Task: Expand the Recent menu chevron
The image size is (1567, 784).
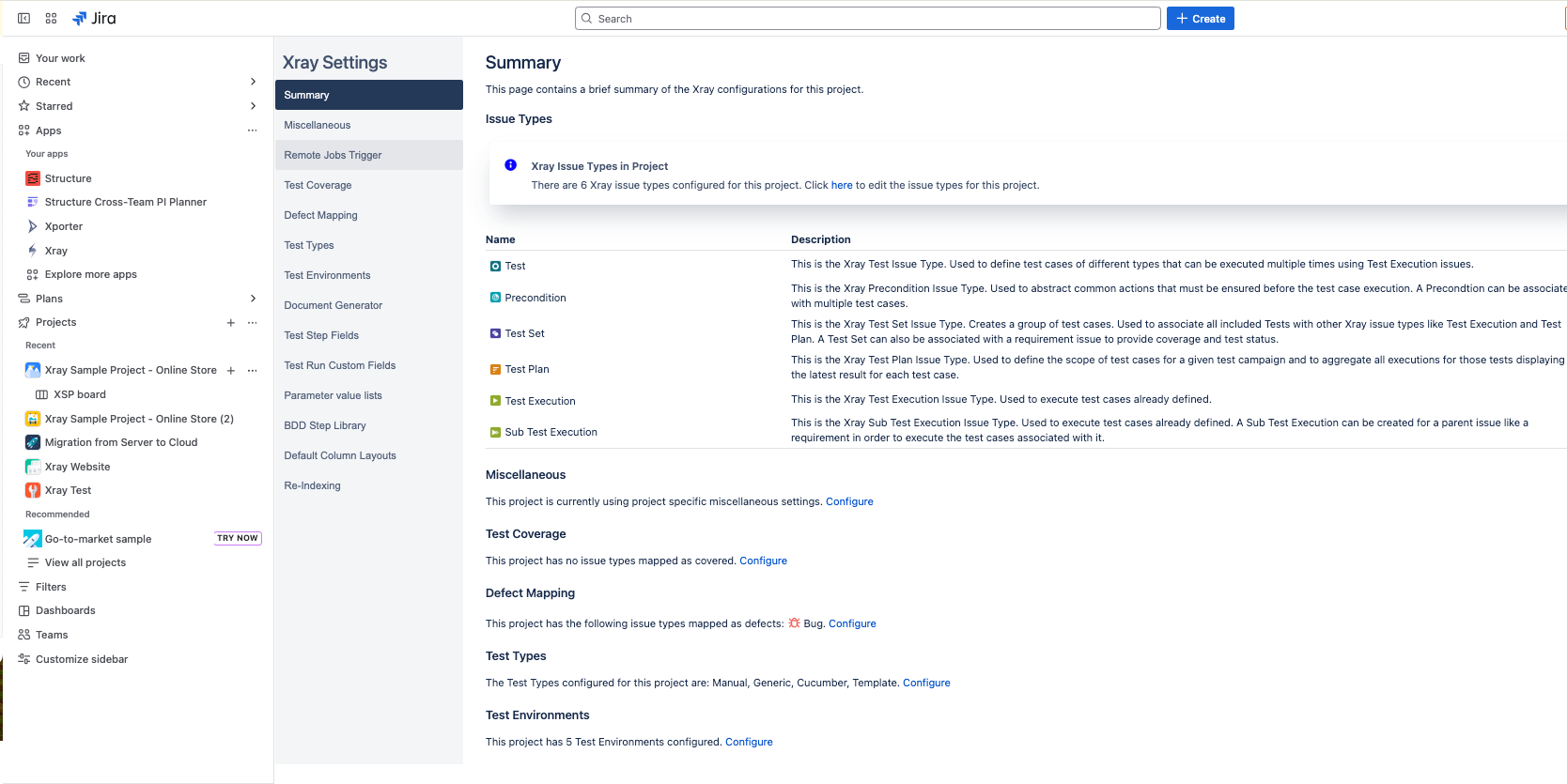Action: [x=253, y=82]
